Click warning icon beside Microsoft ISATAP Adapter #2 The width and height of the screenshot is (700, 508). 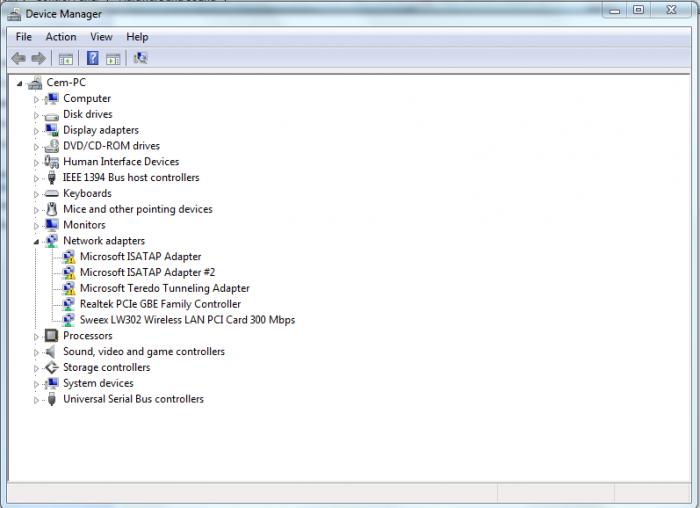69,272
